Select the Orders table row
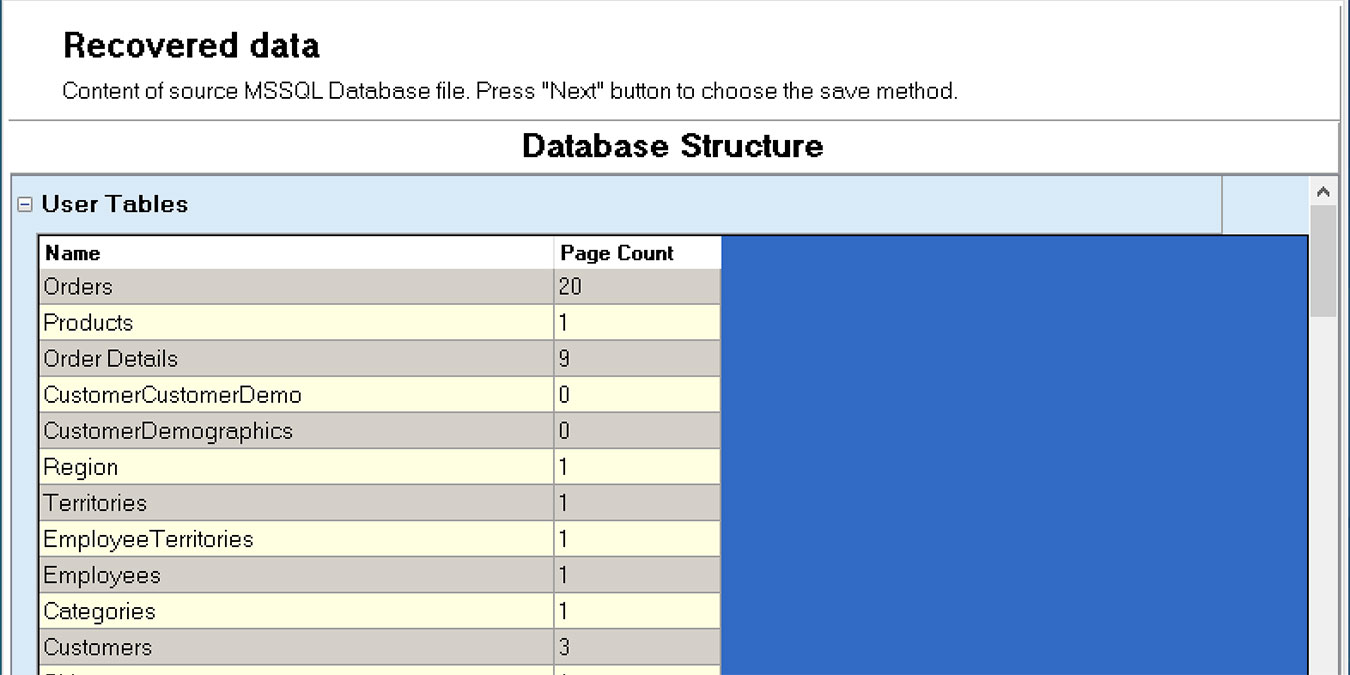The image size is (1350, 675). coord(200,287)
